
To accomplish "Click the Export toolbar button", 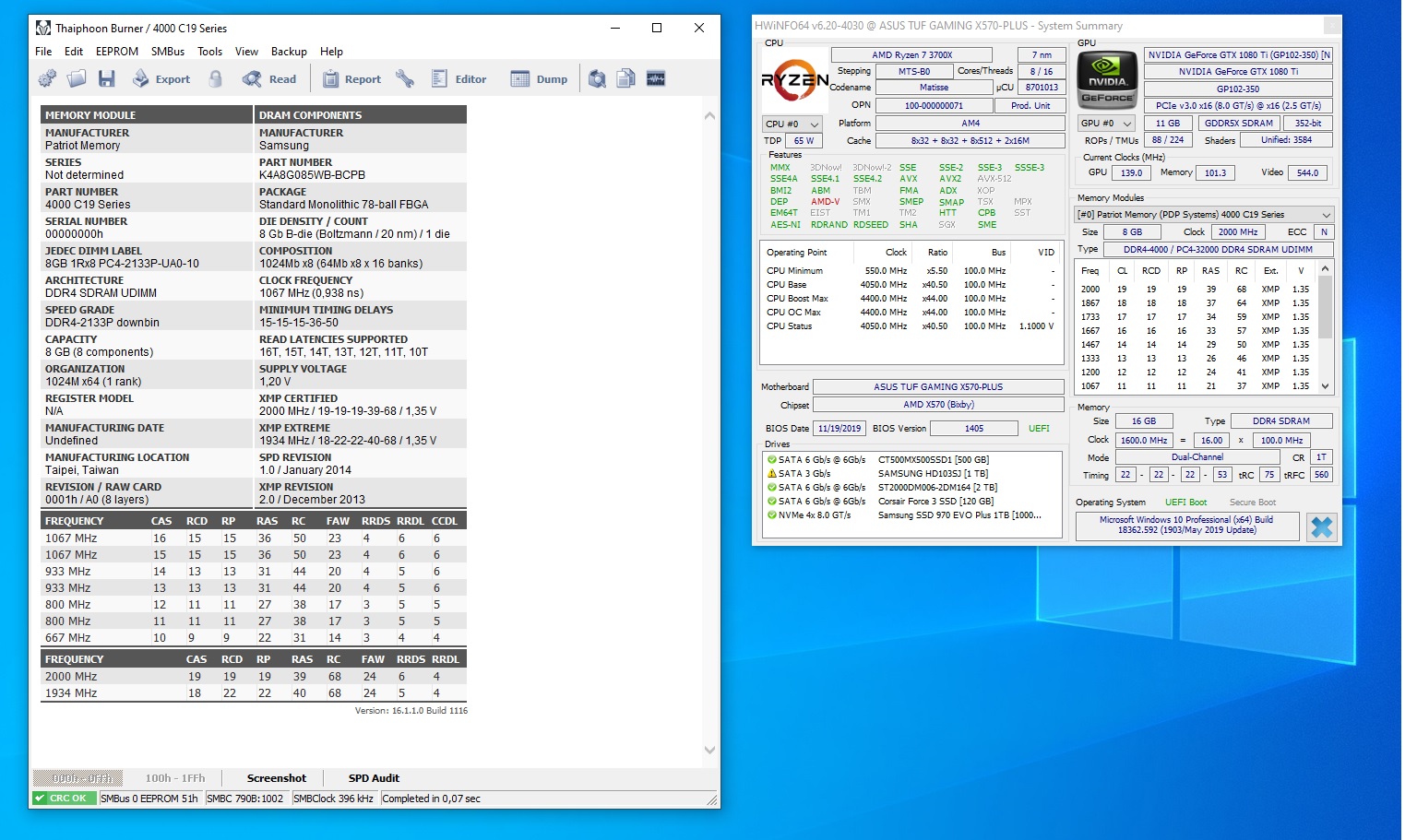I will pyautogui.click(x=161, y=79).
